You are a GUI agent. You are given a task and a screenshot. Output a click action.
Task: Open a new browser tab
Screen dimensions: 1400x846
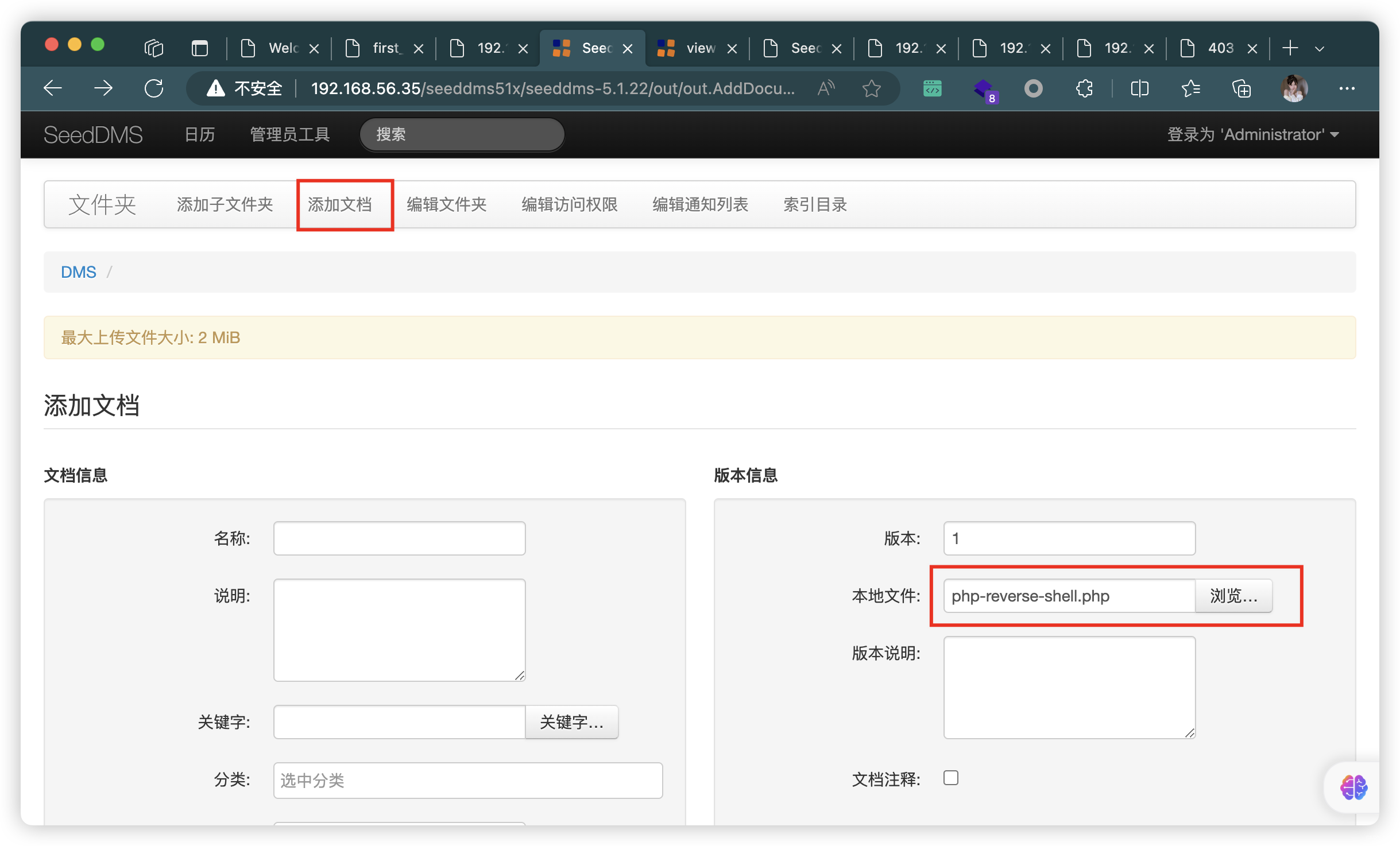tap(1290, 48)
